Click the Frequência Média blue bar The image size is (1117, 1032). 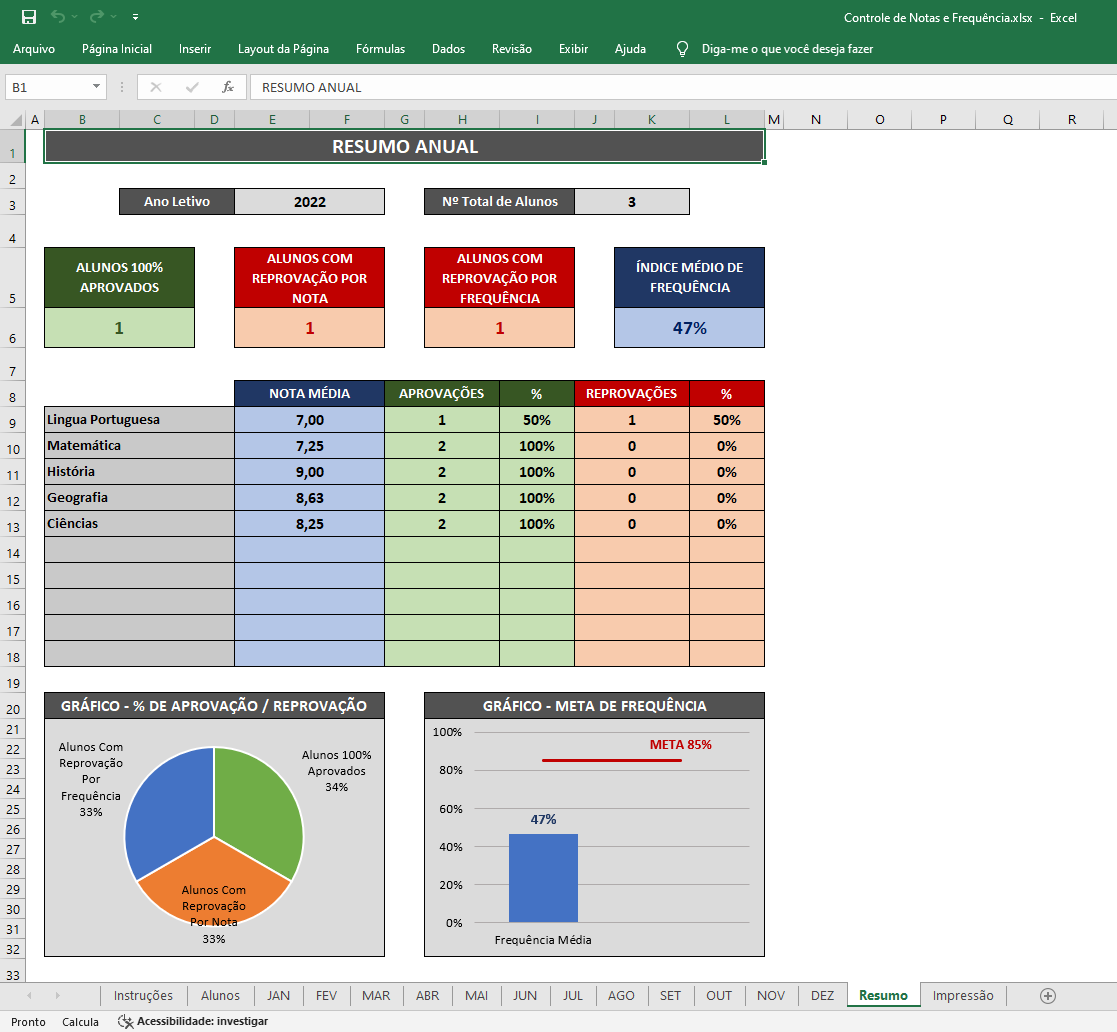543,878
